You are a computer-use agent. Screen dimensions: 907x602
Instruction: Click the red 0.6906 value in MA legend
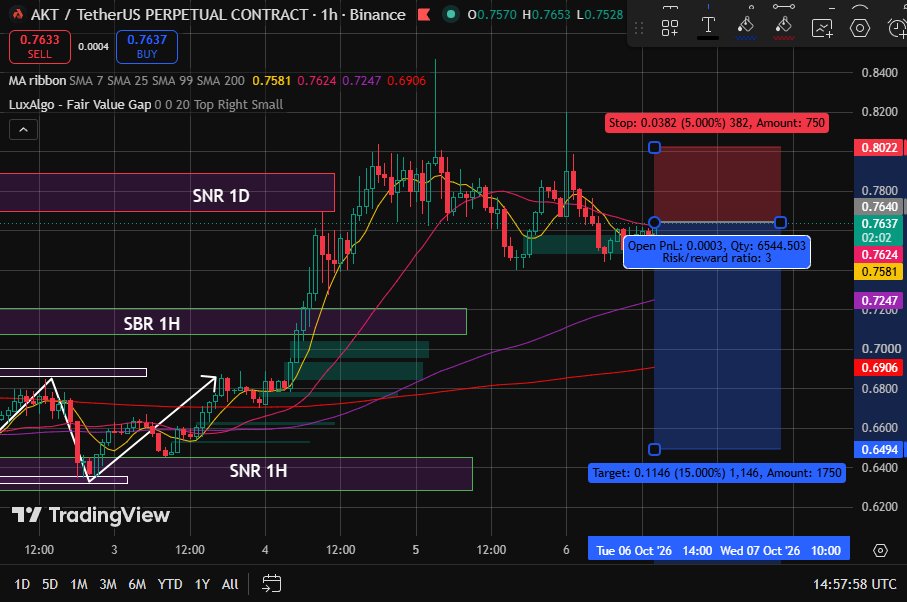point(406,80)
